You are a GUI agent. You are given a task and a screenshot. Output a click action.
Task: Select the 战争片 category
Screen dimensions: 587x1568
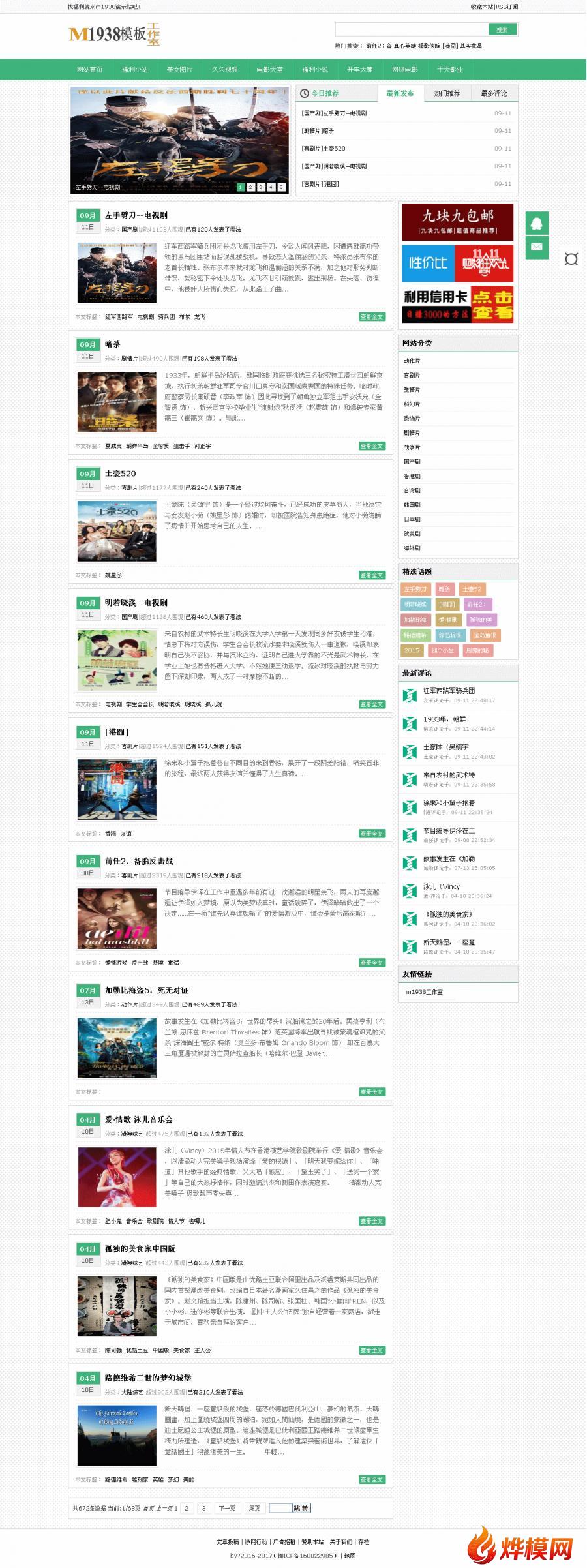pos(412,447)
